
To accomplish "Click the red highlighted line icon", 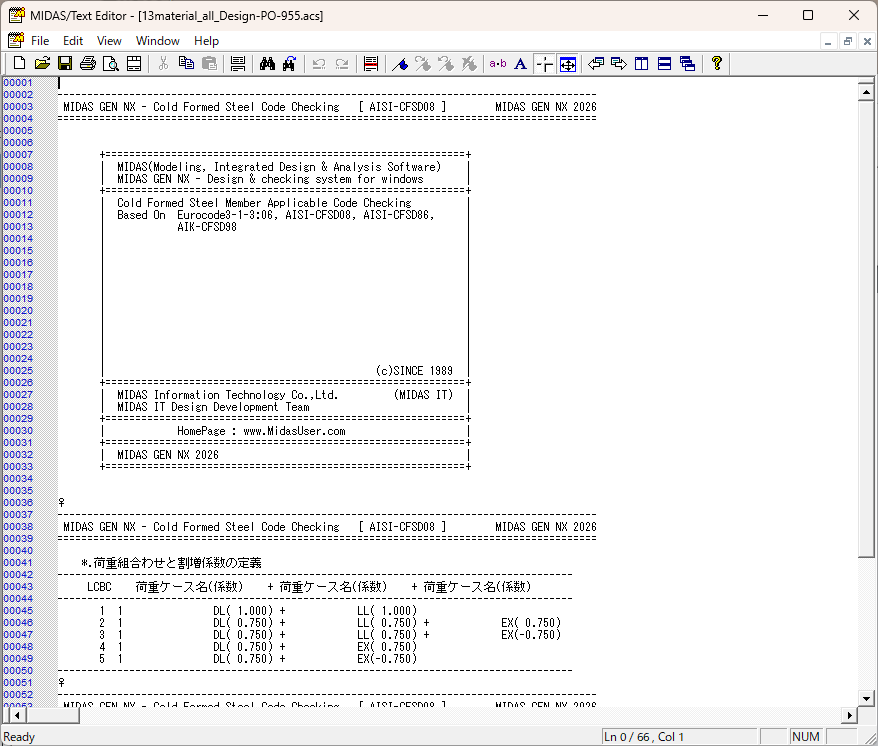I will tap(371, 64).
